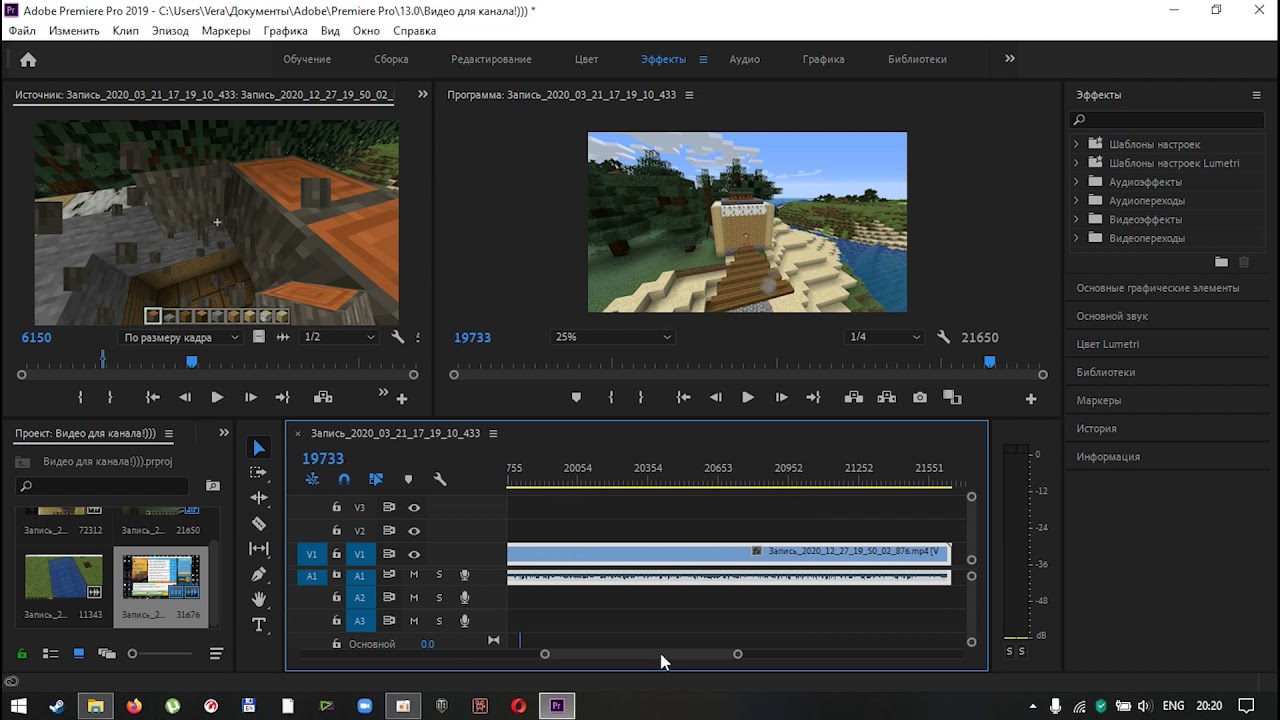The image size is (1280, 720).
Task: Switch Project panel to icon view
Action: (78, 654)
